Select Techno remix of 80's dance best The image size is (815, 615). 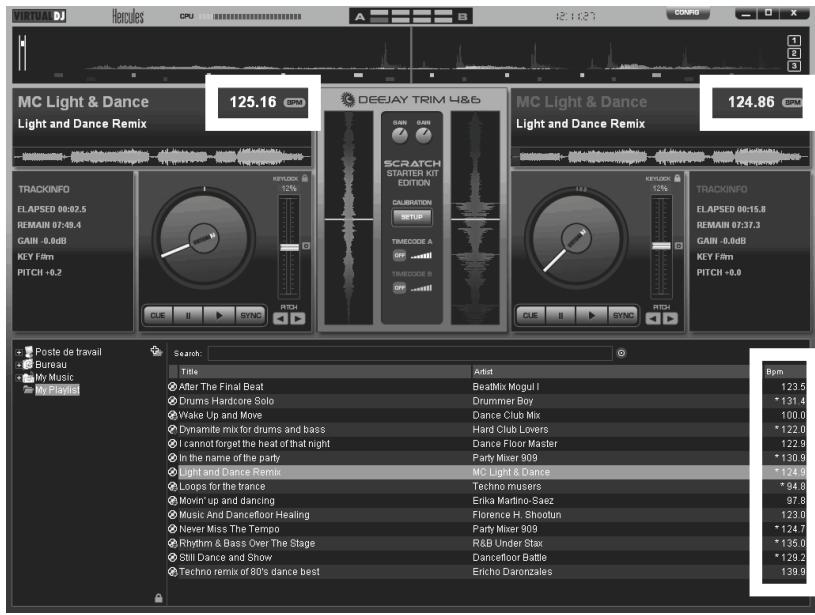tap(487, 572)
